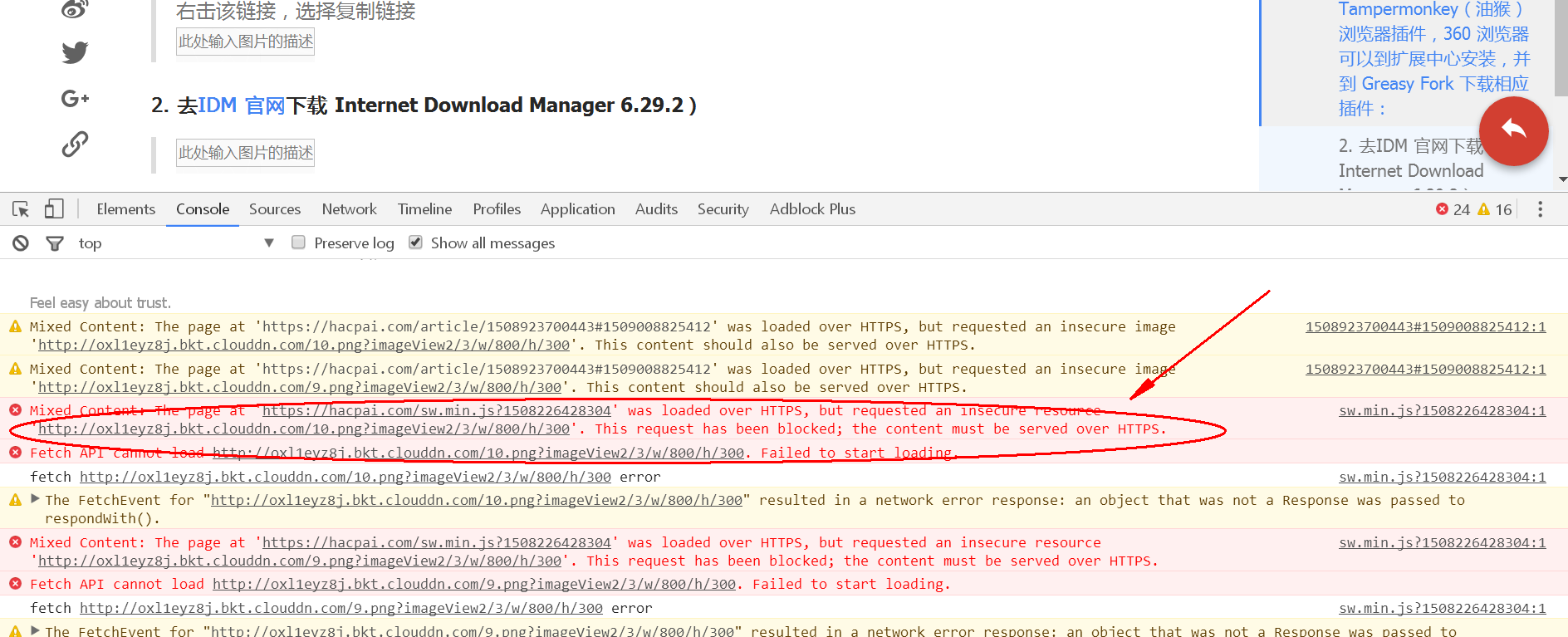Viewport: 1568px width, 637px height.
Task: Open 10.png URL inside the FetchEvent warning
Action: point(477,501)
